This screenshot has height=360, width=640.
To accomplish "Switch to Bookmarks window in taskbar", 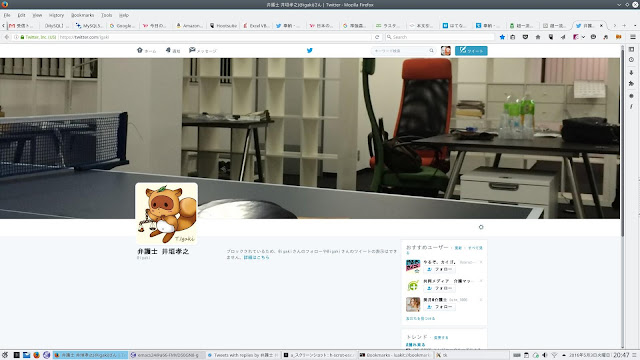I will point(395,355).
